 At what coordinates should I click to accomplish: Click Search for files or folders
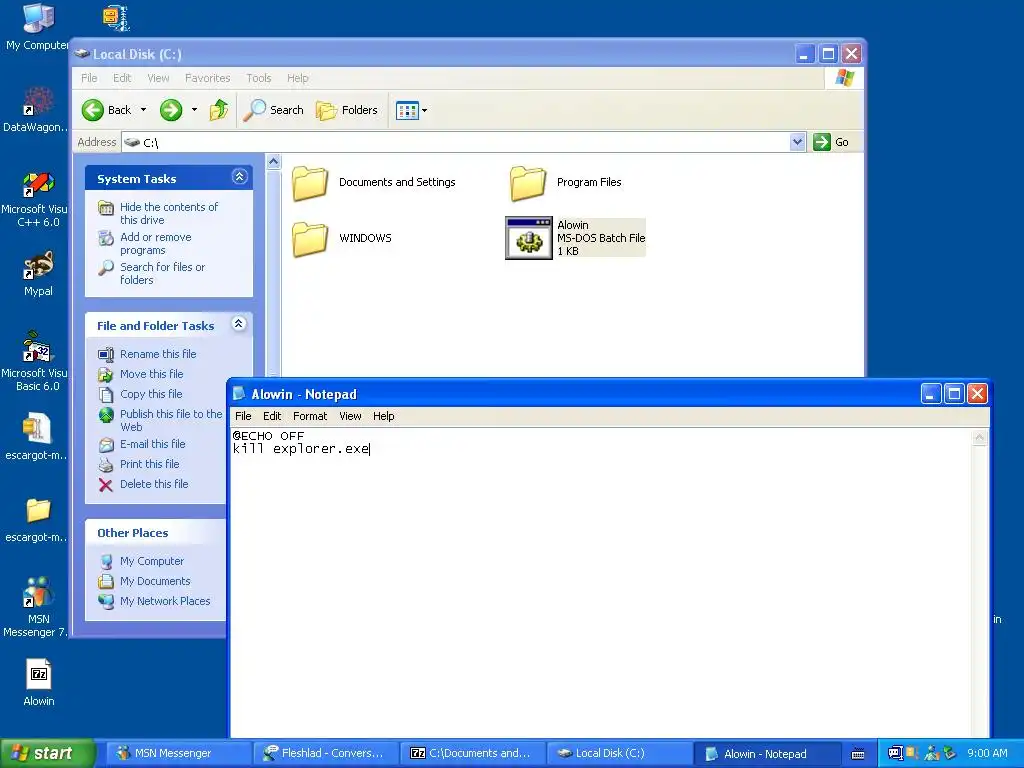162,274
